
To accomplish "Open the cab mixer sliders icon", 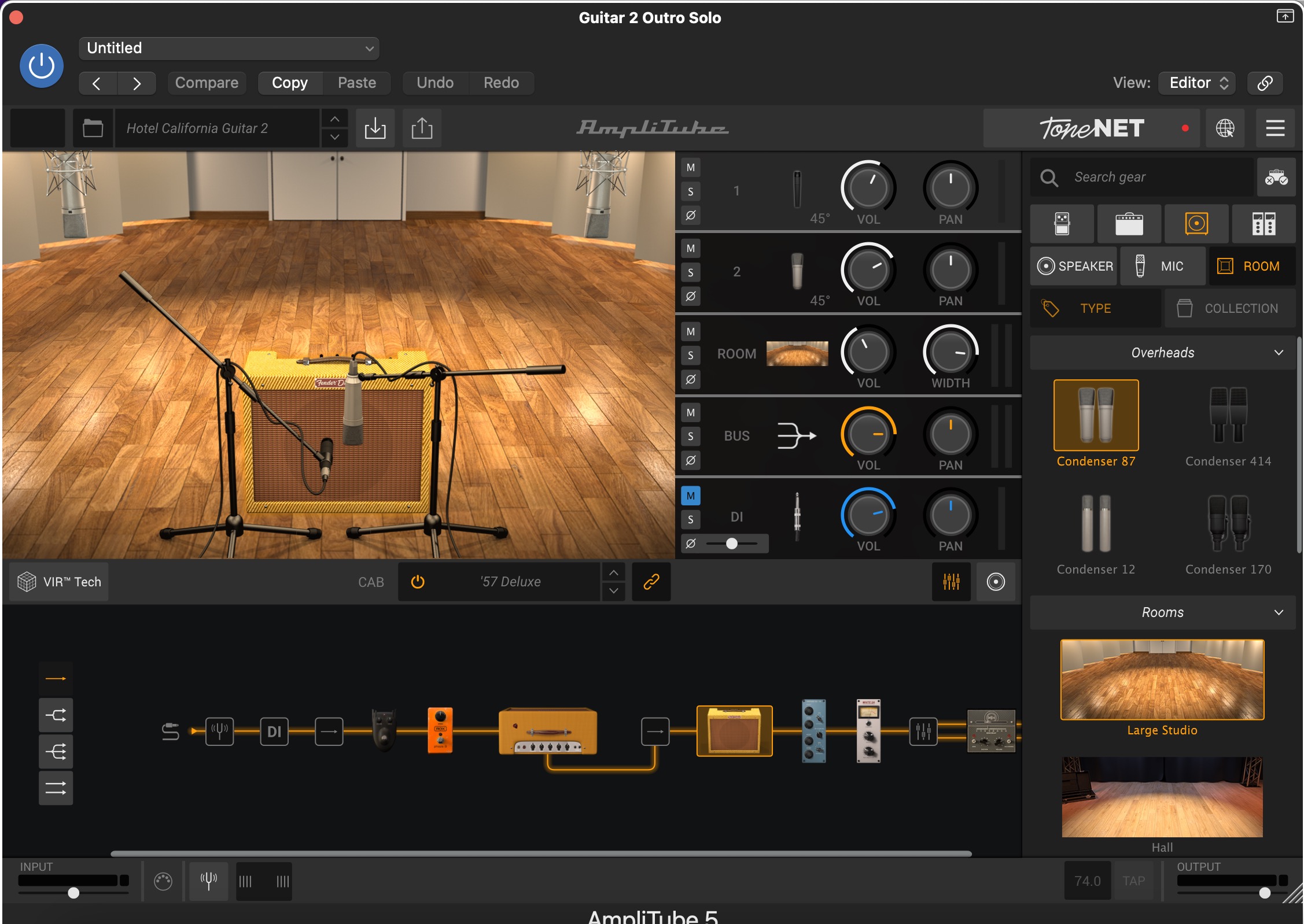I will (x=951, y=582).
